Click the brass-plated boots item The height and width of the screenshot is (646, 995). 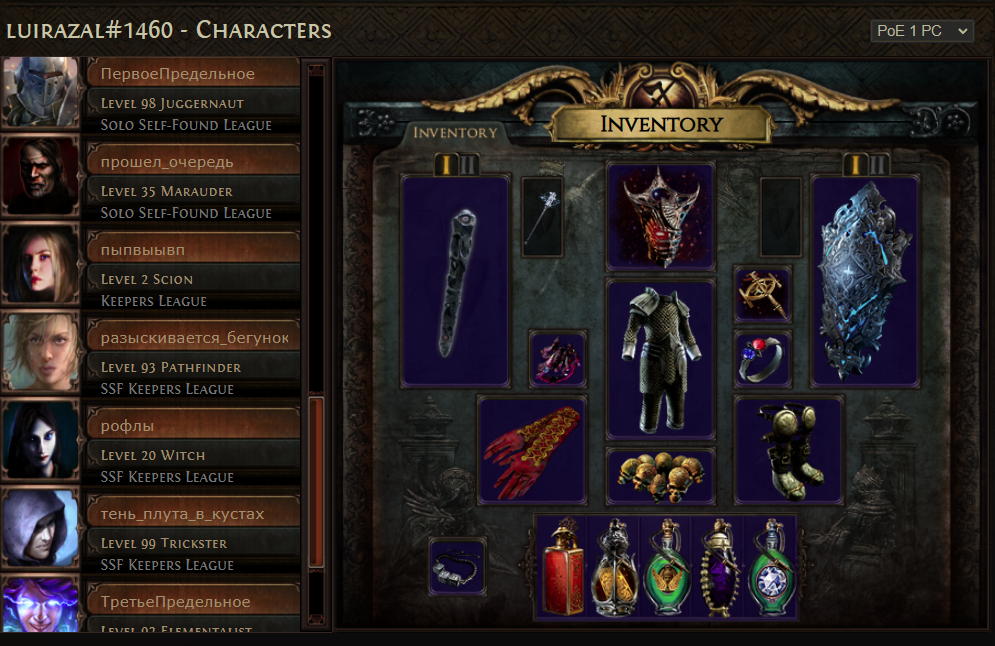[789, 450]
